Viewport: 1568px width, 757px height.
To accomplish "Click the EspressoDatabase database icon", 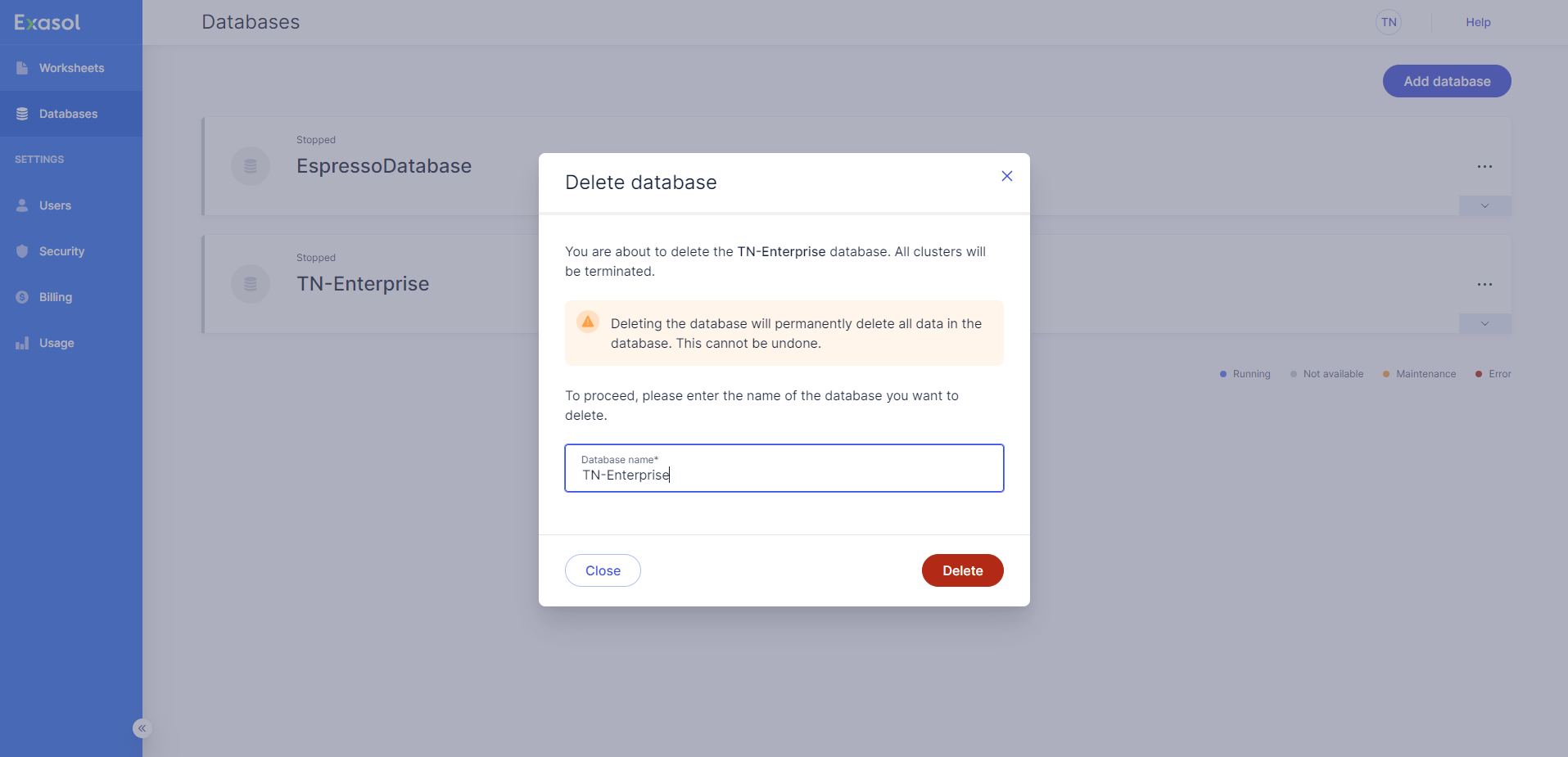I will (251, 166).
